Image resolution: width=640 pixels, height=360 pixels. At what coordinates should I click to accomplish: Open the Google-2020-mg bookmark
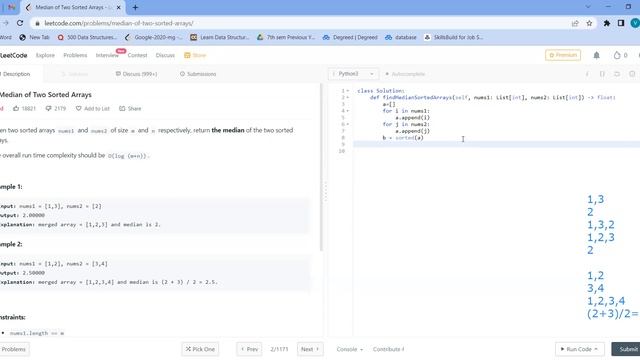click(154, 37)
